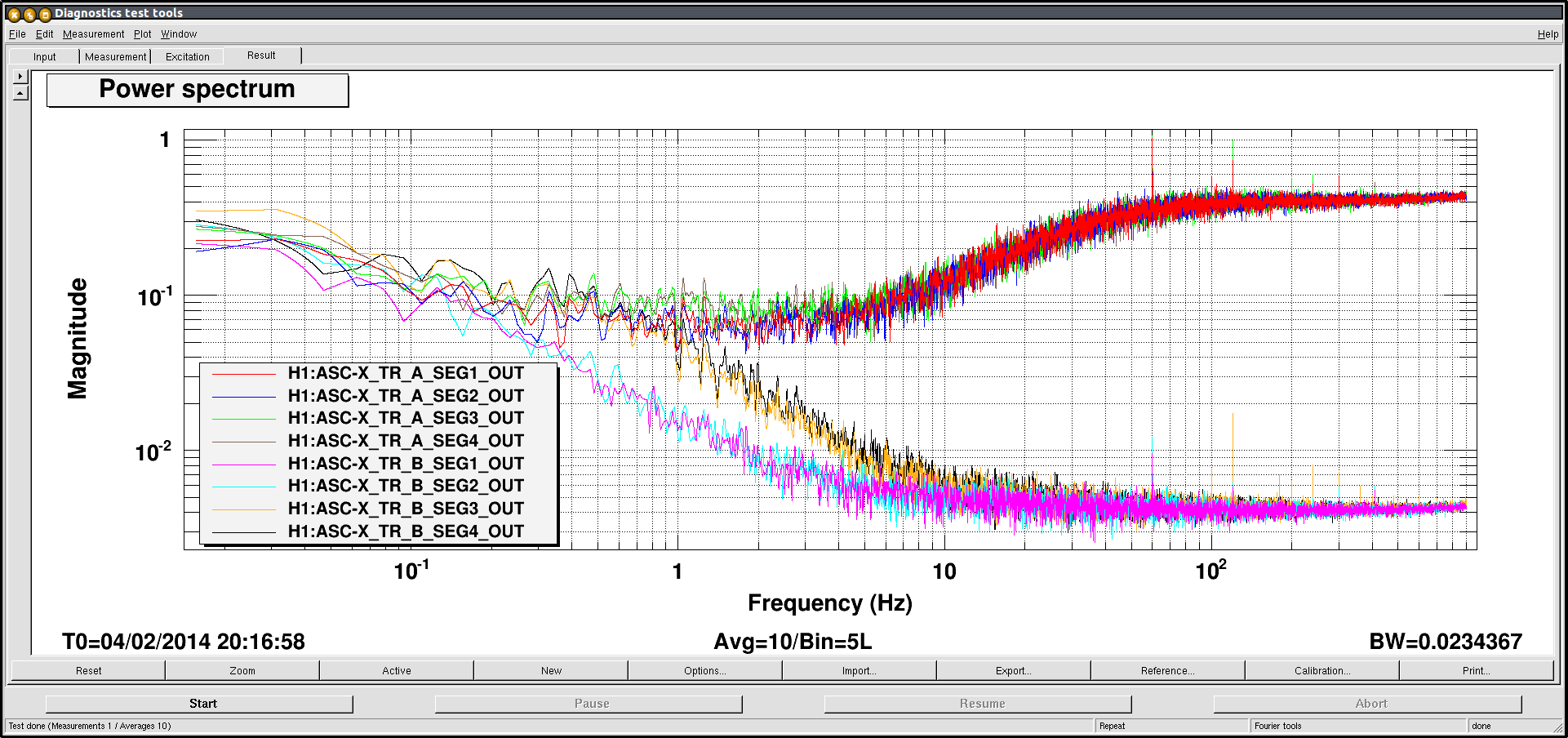Click the Print... button
The image size is (1568, 738).
coord(1477,670)
